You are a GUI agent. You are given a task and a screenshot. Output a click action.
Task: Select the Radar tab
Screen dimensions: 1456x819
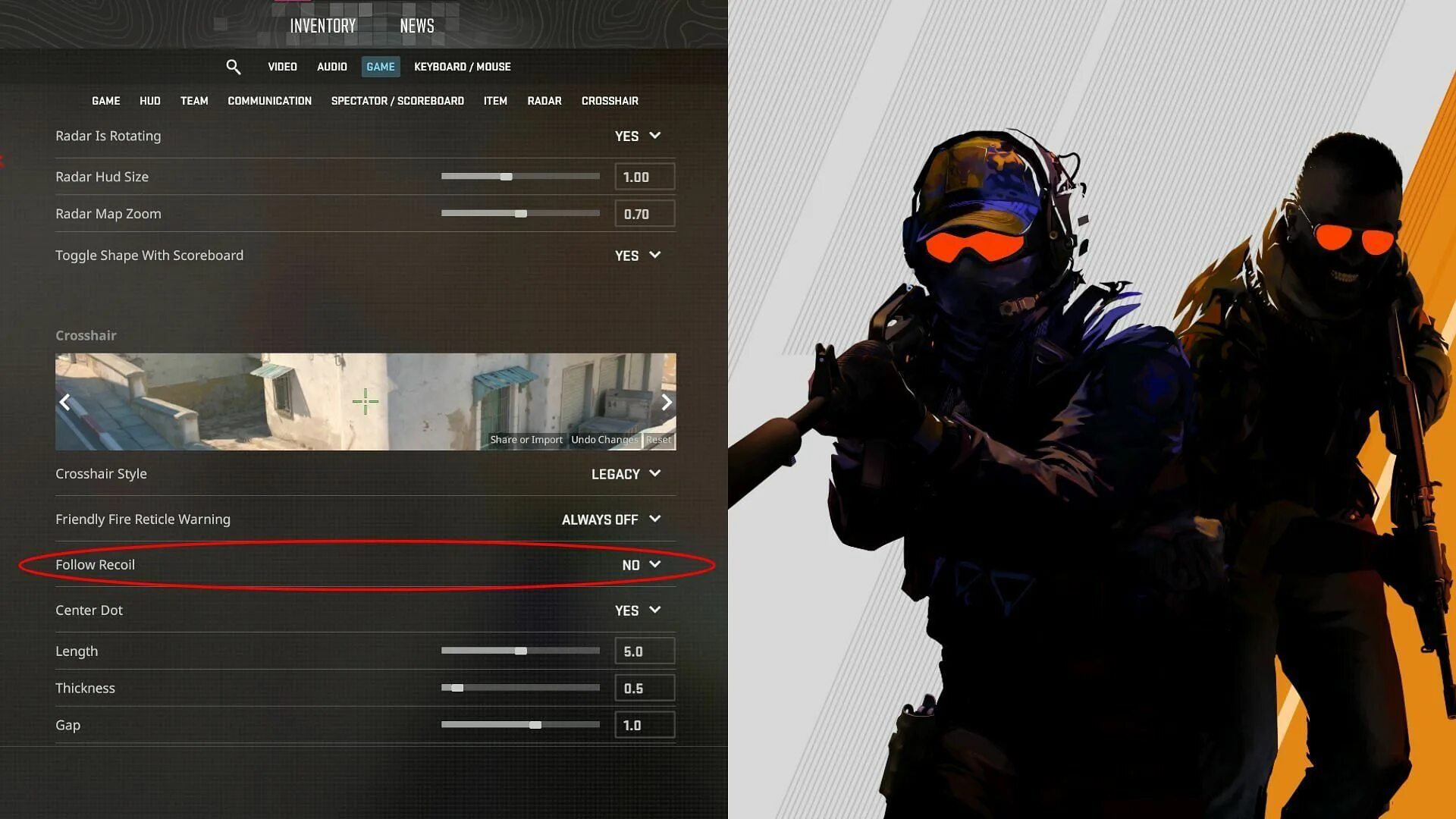[x=545, y=100]
